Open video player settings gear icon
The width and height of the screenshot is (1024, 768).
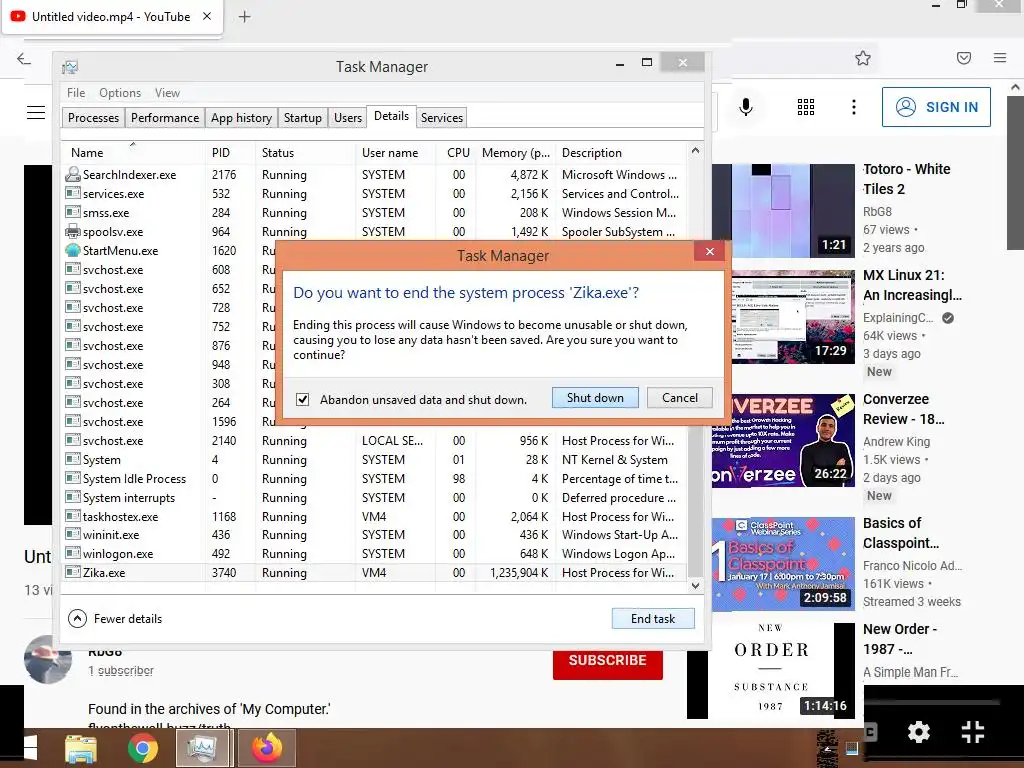(919, 731)
